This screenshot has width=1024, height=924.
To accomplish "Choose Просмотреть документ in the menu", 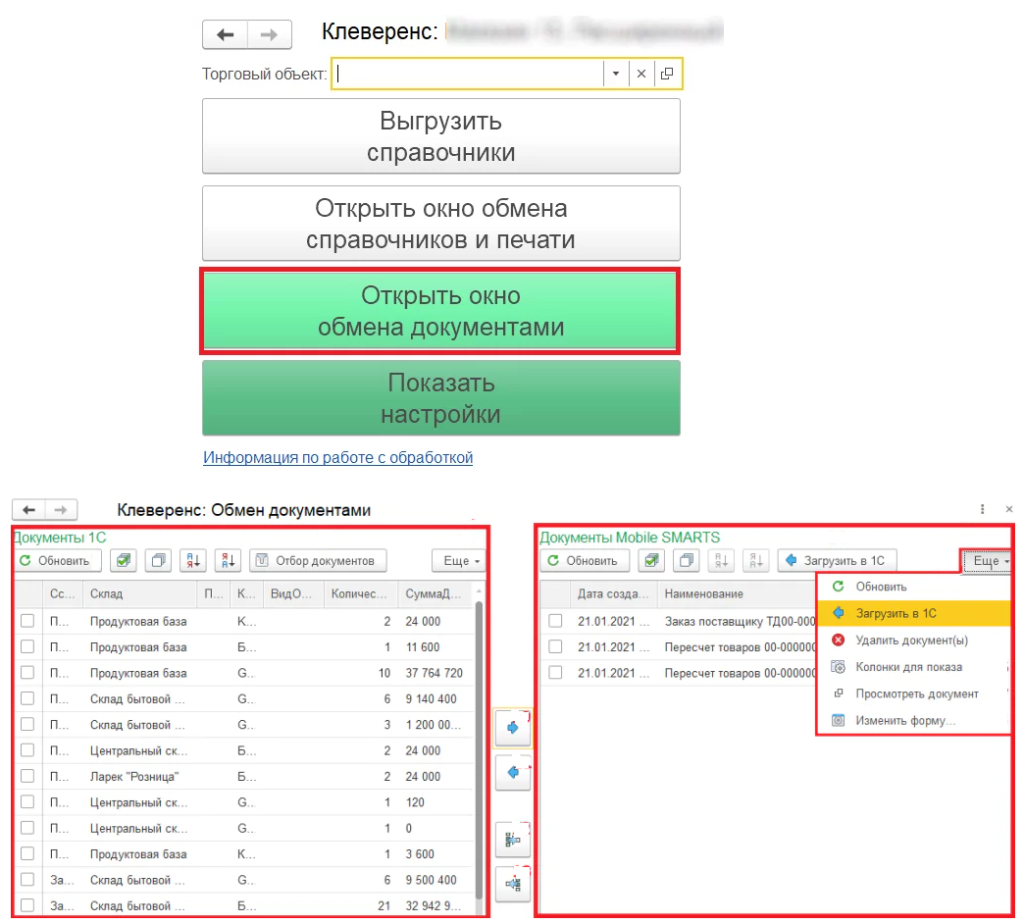I will pos(914,693).
